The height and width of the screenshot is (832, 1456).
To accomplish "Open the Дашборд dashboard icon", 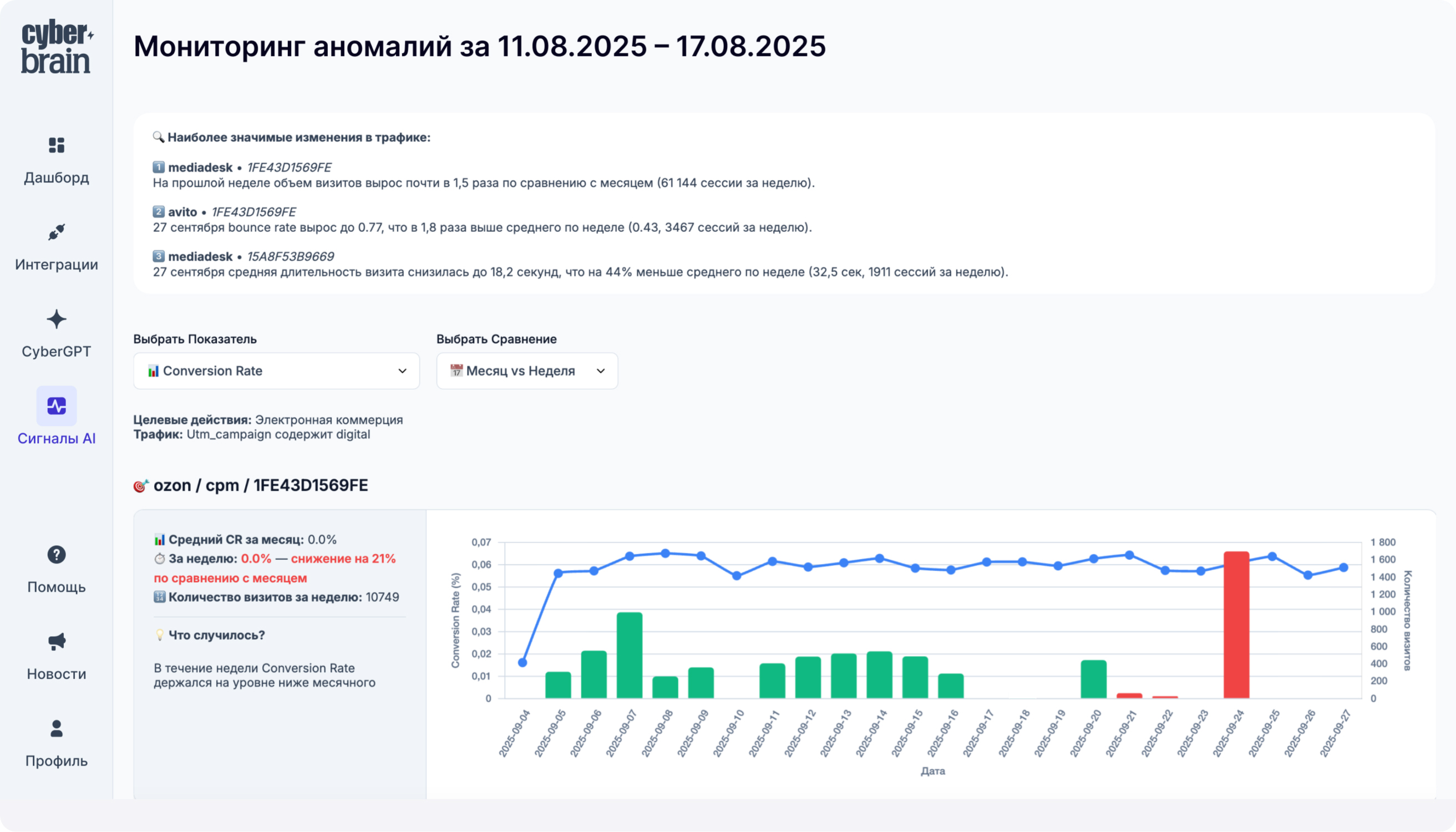I will click(57, 145).
